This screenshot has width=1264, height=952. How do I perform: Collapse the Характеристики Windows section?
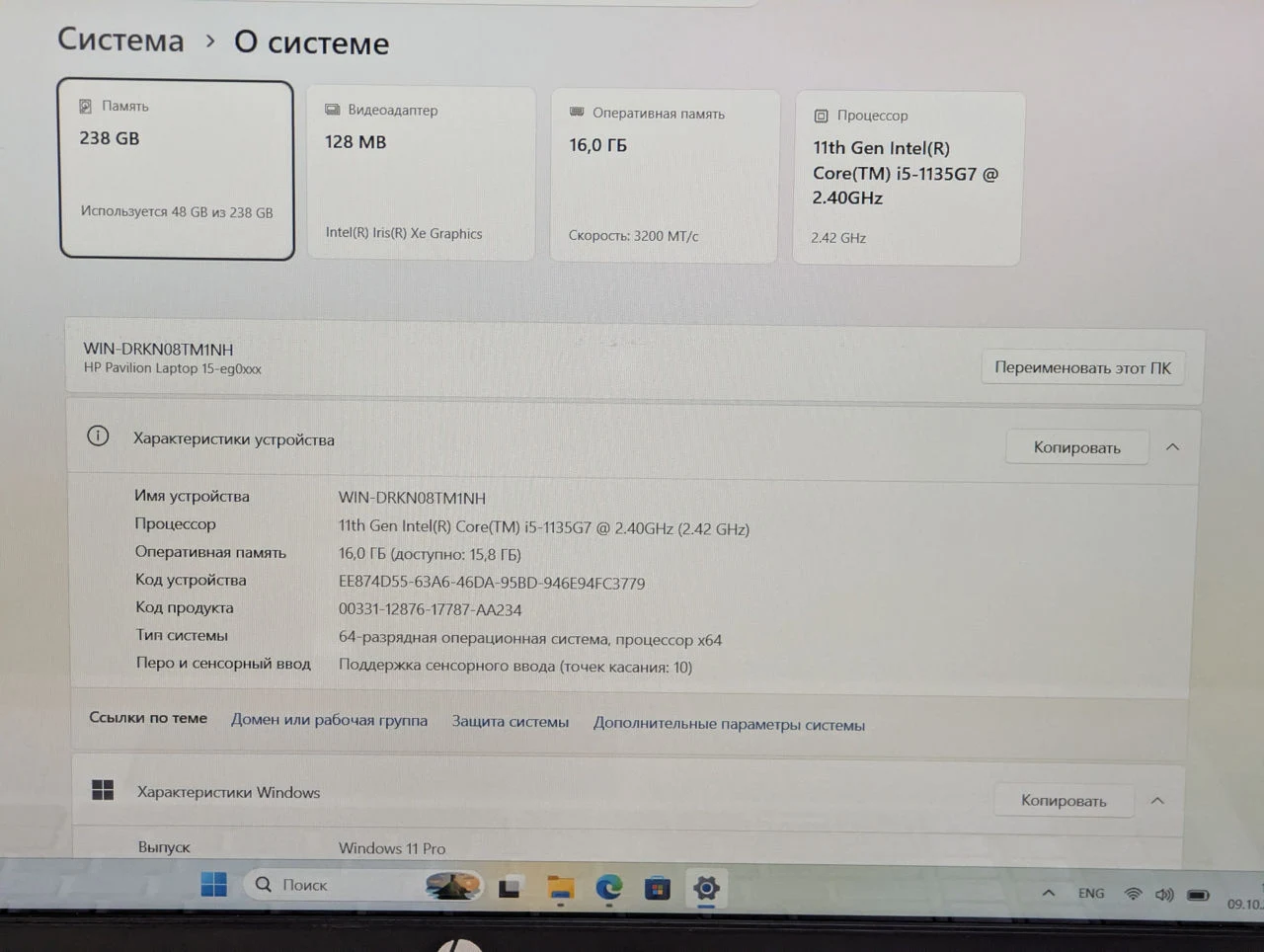[x=1157, y=801]
